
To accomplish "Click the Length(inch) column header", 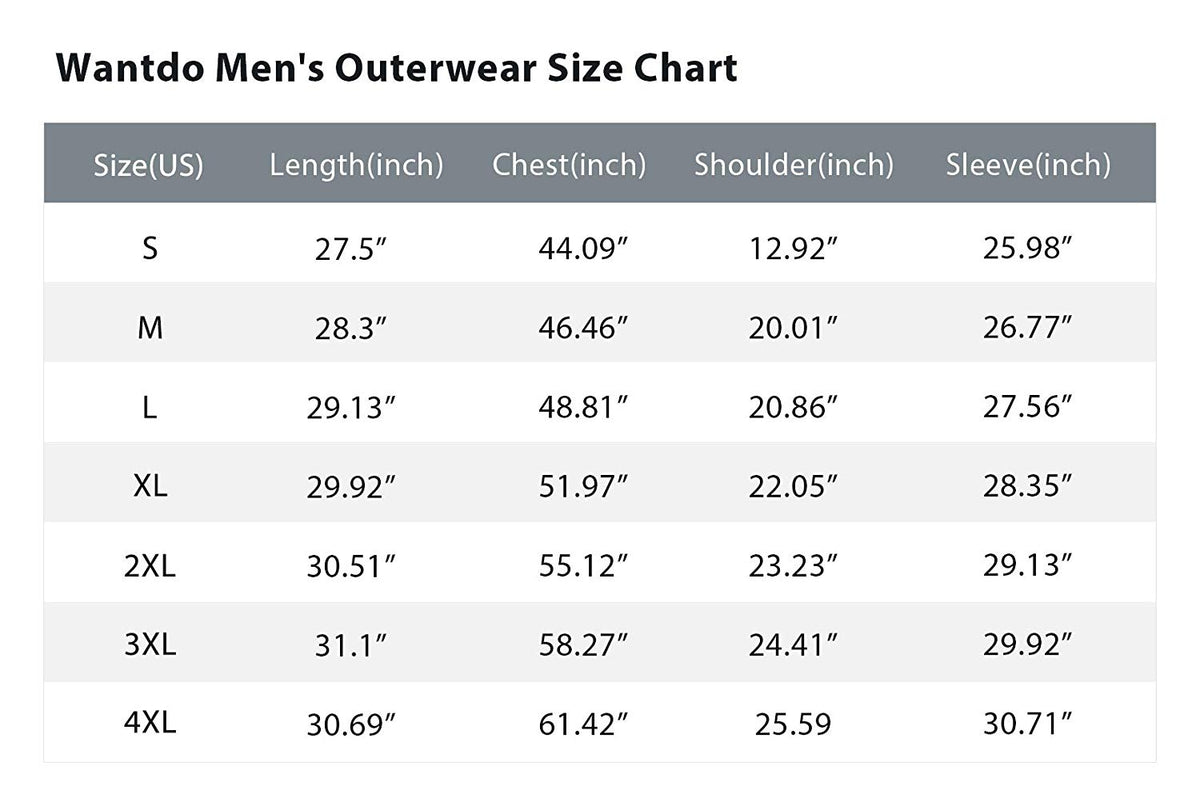I will [356, 165].
